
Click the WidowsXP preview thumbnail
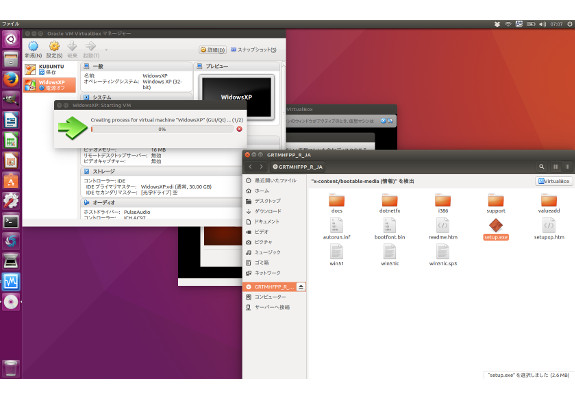(x=237, y=97)
